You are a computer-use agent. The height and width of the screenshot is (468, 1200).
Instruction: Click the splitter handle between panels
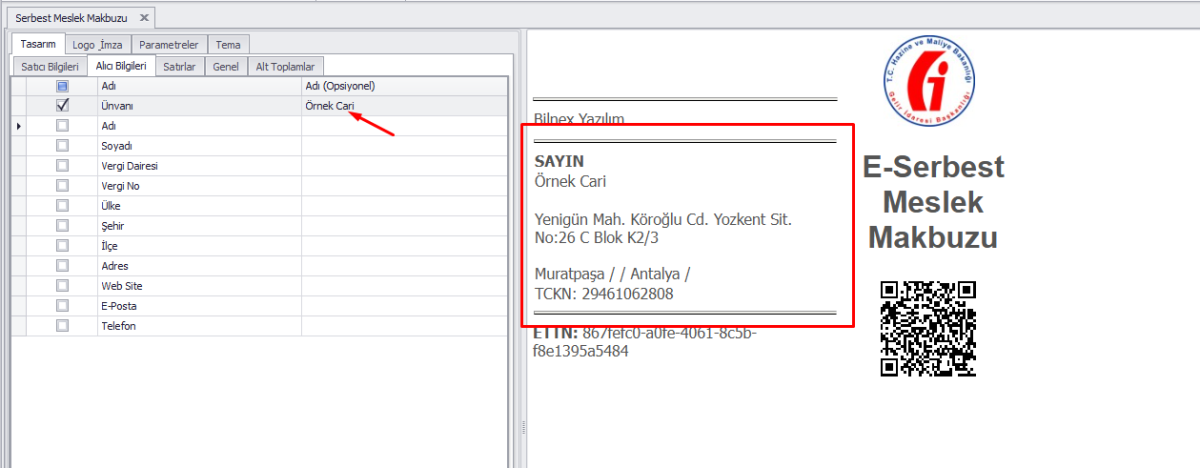pos(522,427)
